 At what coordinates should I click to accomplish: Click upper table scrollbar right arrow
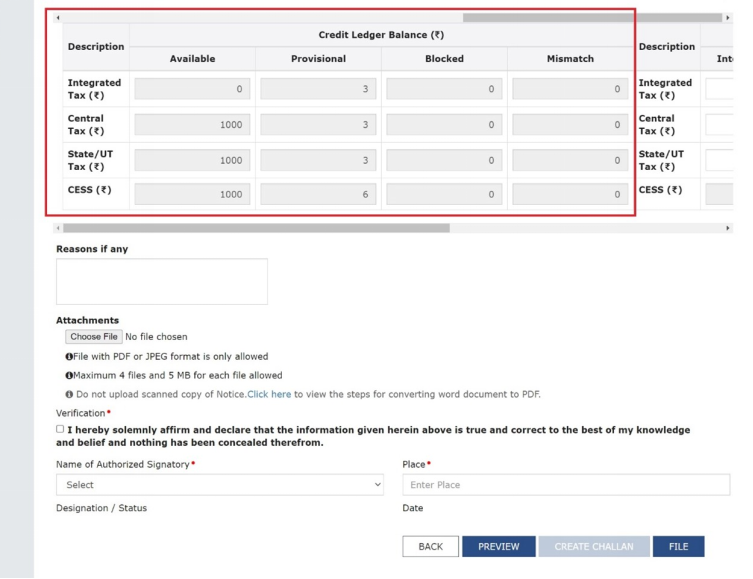click(x=728, y=18)
